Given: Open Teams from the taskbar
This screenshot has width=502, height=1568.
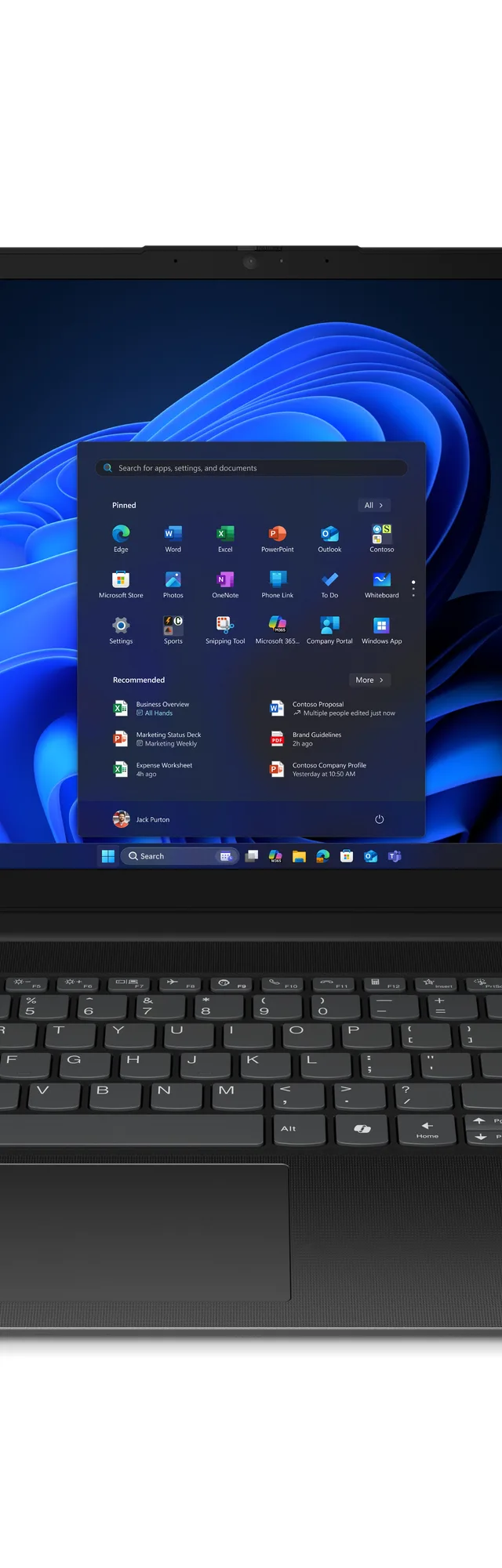Looking at the screenshot, I should pyautogui.click(x=395, y=856).
